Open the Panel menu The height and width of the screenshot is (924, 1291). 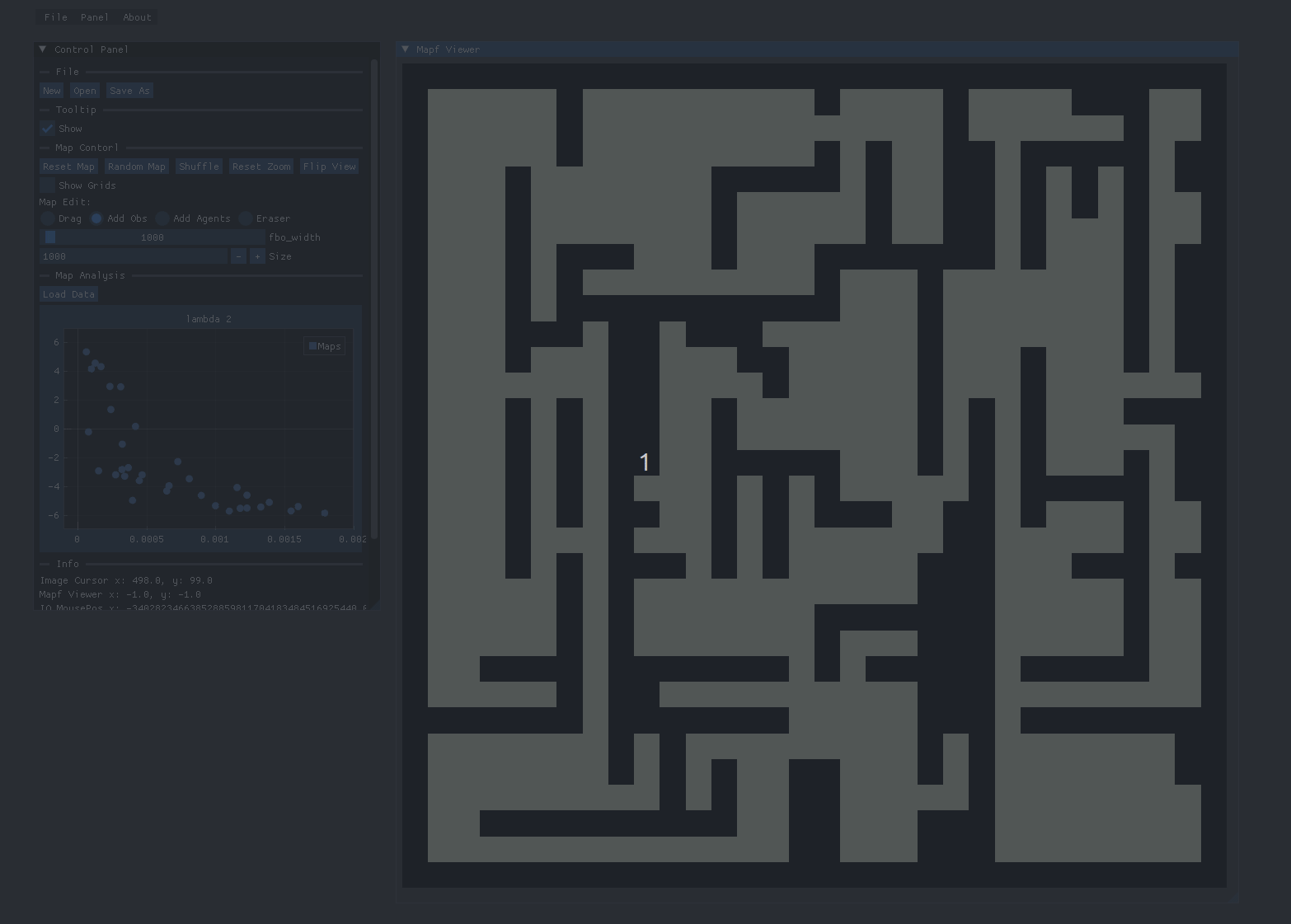[x=94, y=17]
